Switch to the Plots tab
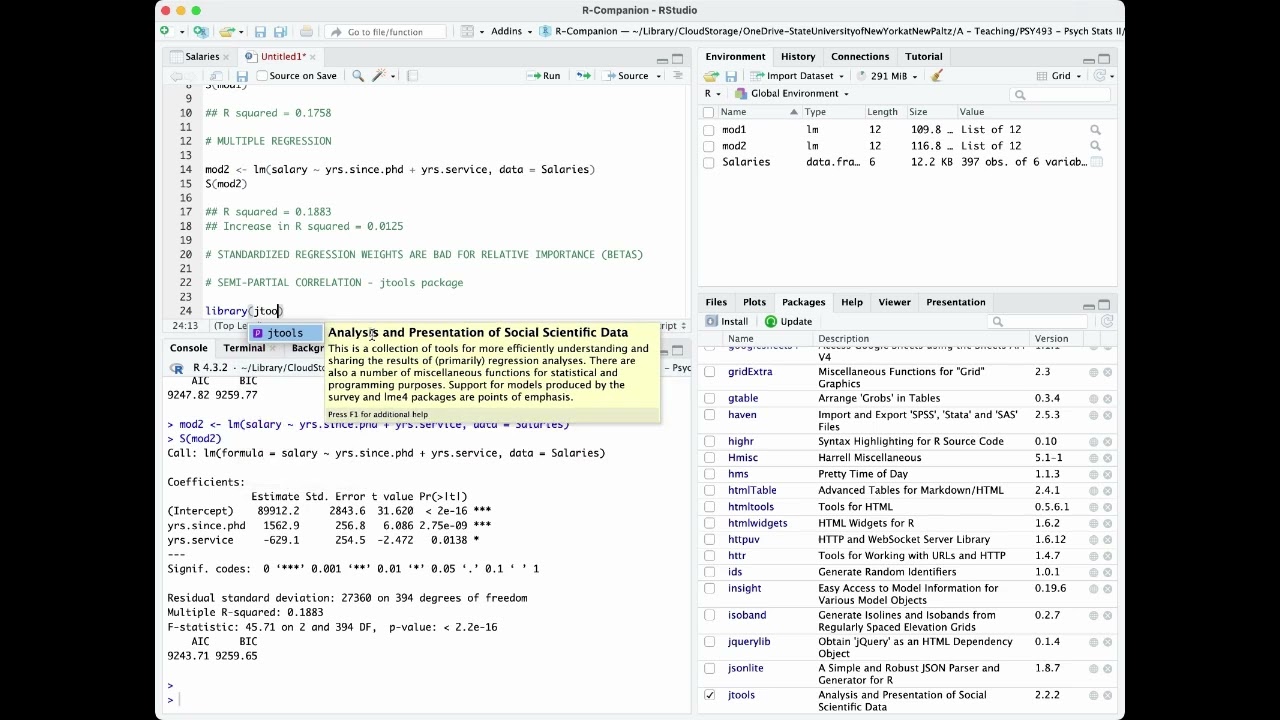1280x720 pixels. (754, 302)
